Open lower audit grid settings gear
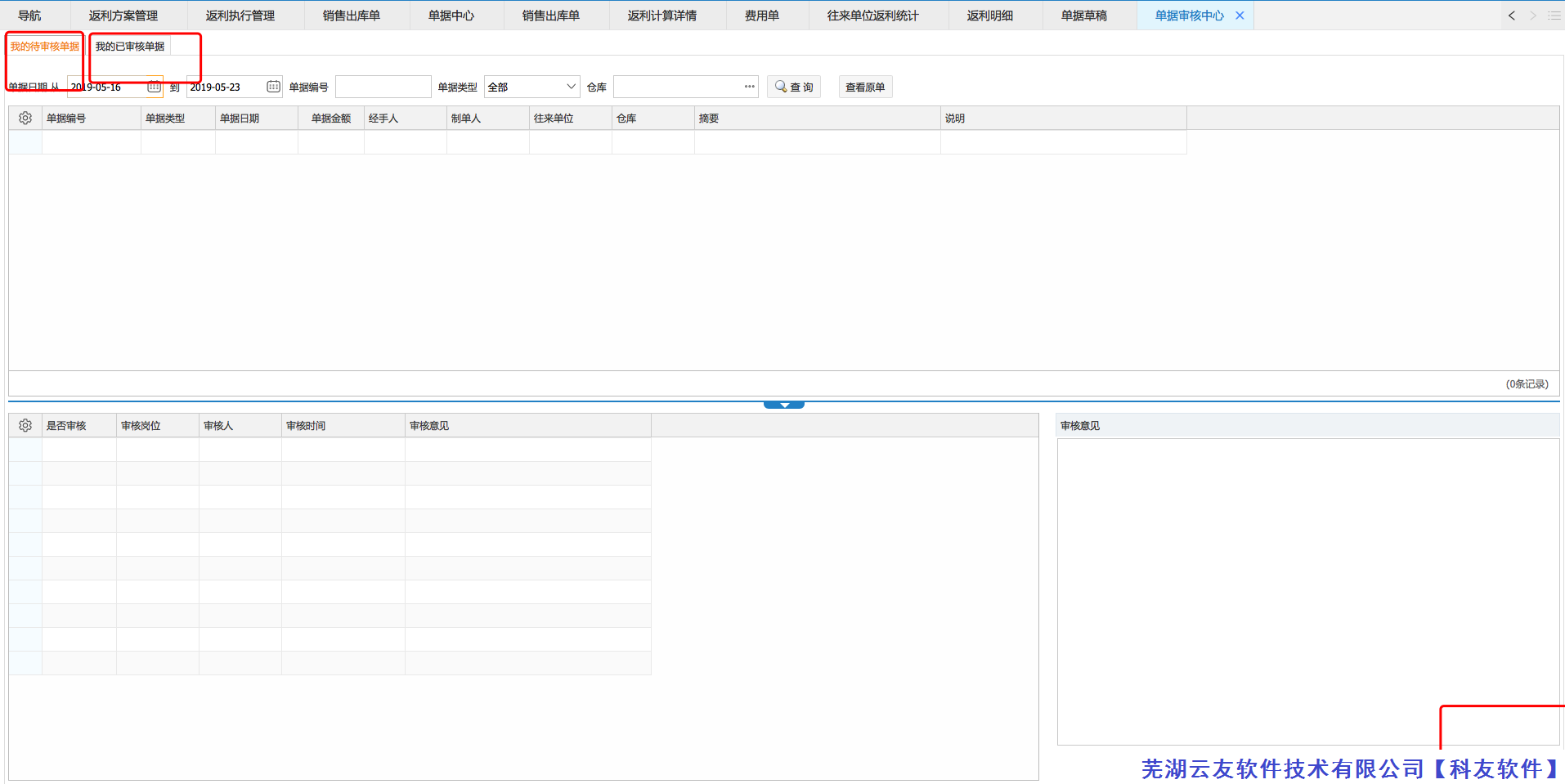The width and height of the screenshot is (1565, 784). (25, 426)
